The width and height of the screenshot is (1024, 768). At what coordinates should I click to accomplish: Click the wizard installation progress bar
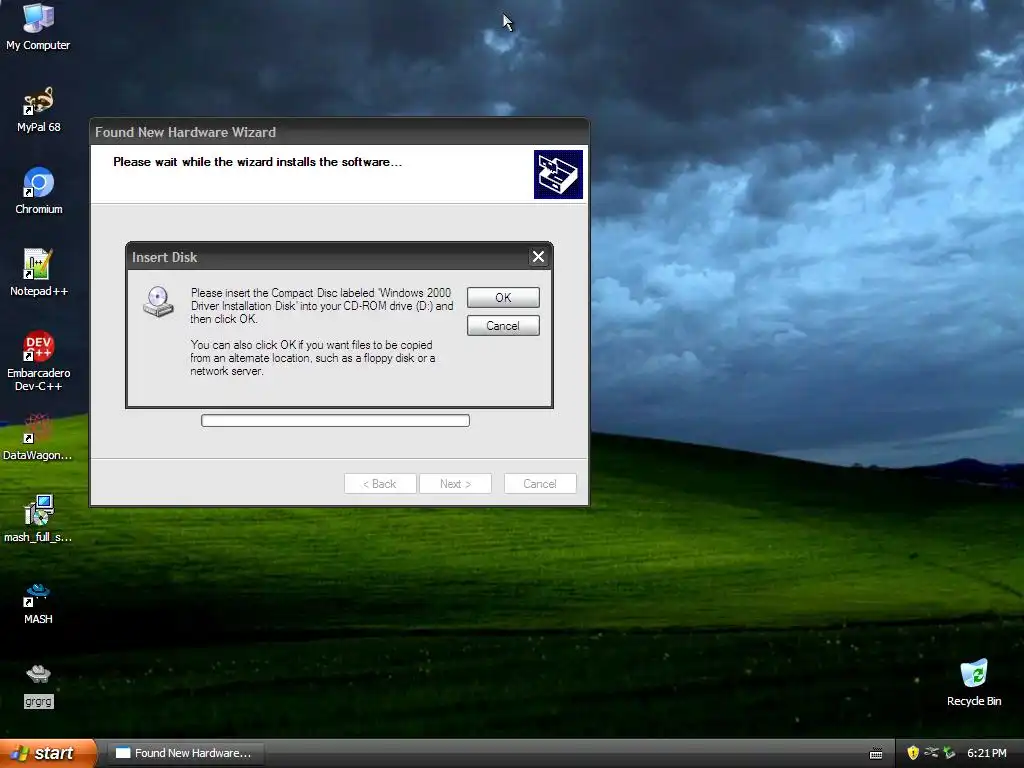click(335, 420)
